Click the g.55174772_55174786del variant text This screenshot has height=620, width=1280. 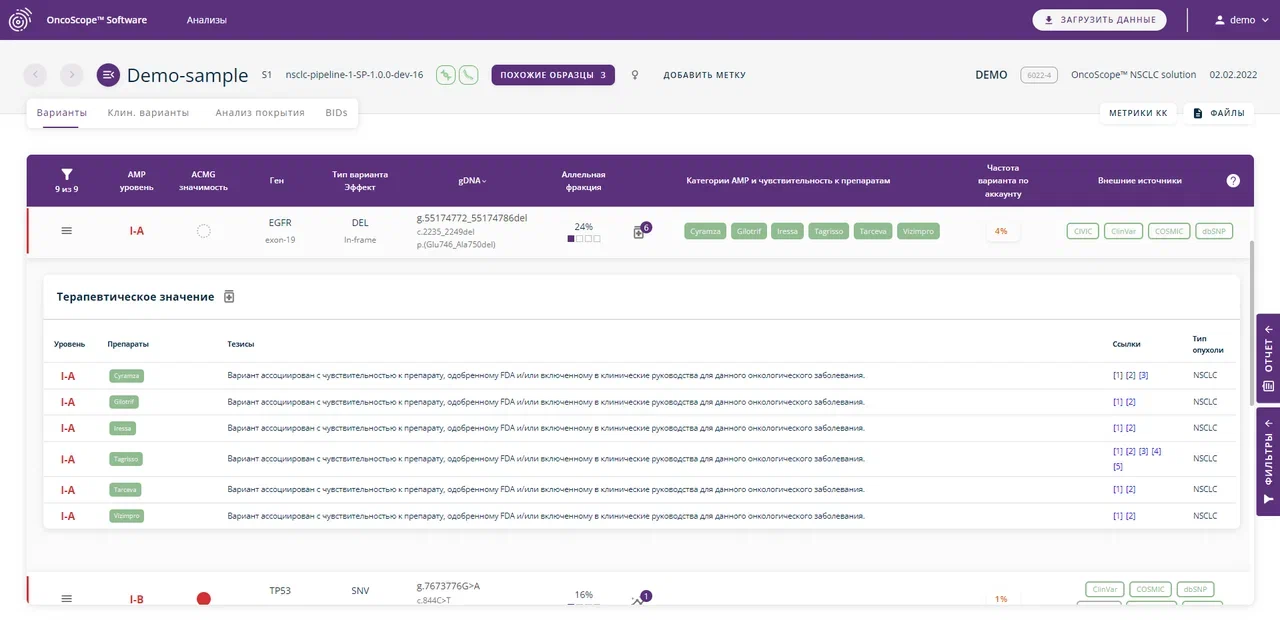point(472,217)
